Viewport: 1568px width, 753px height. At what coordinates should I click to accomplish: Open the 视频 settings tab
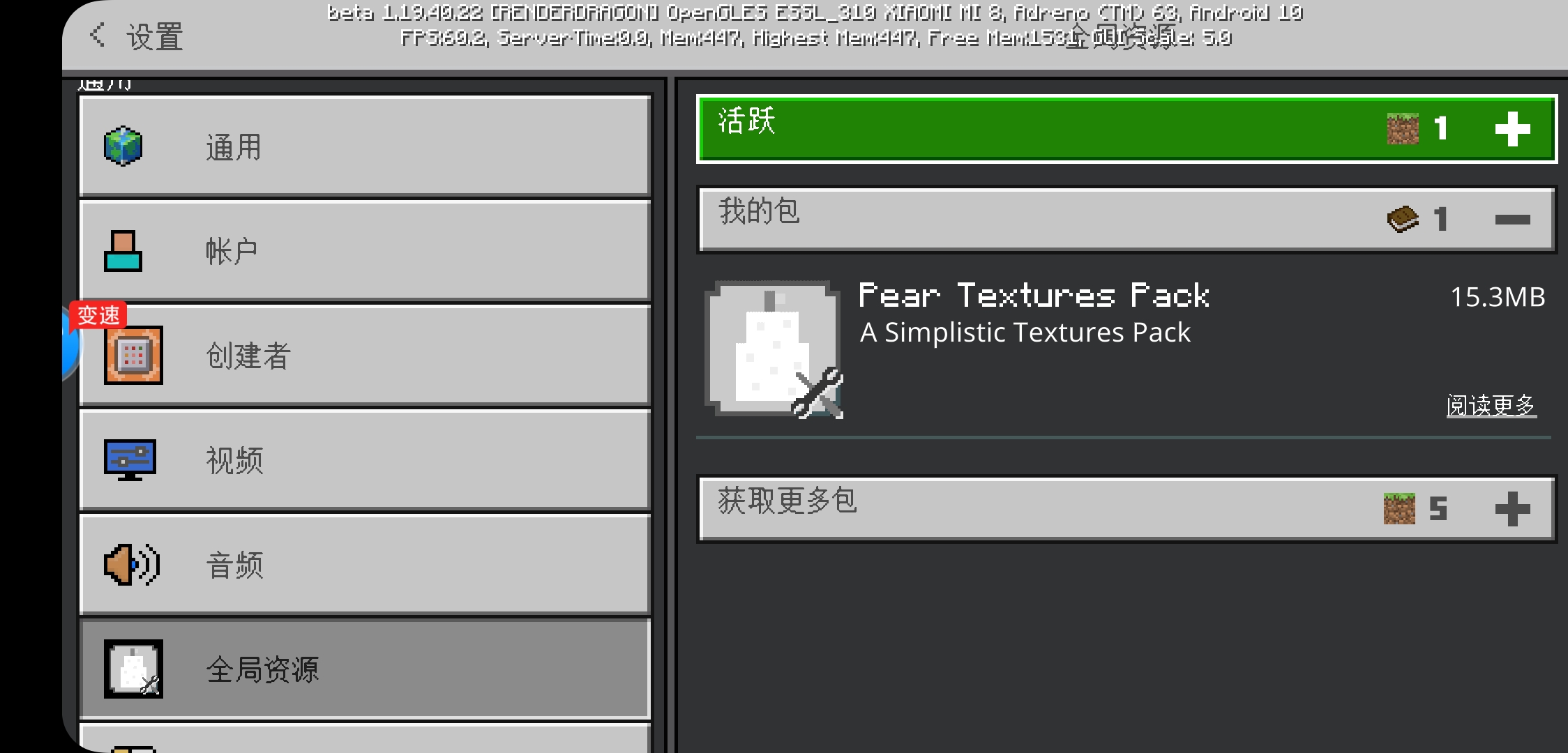365,460
